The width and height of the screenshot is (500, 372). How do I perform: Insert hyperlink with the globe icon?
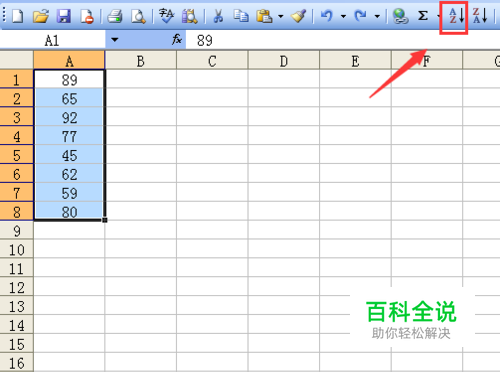[x=400, y=16]
